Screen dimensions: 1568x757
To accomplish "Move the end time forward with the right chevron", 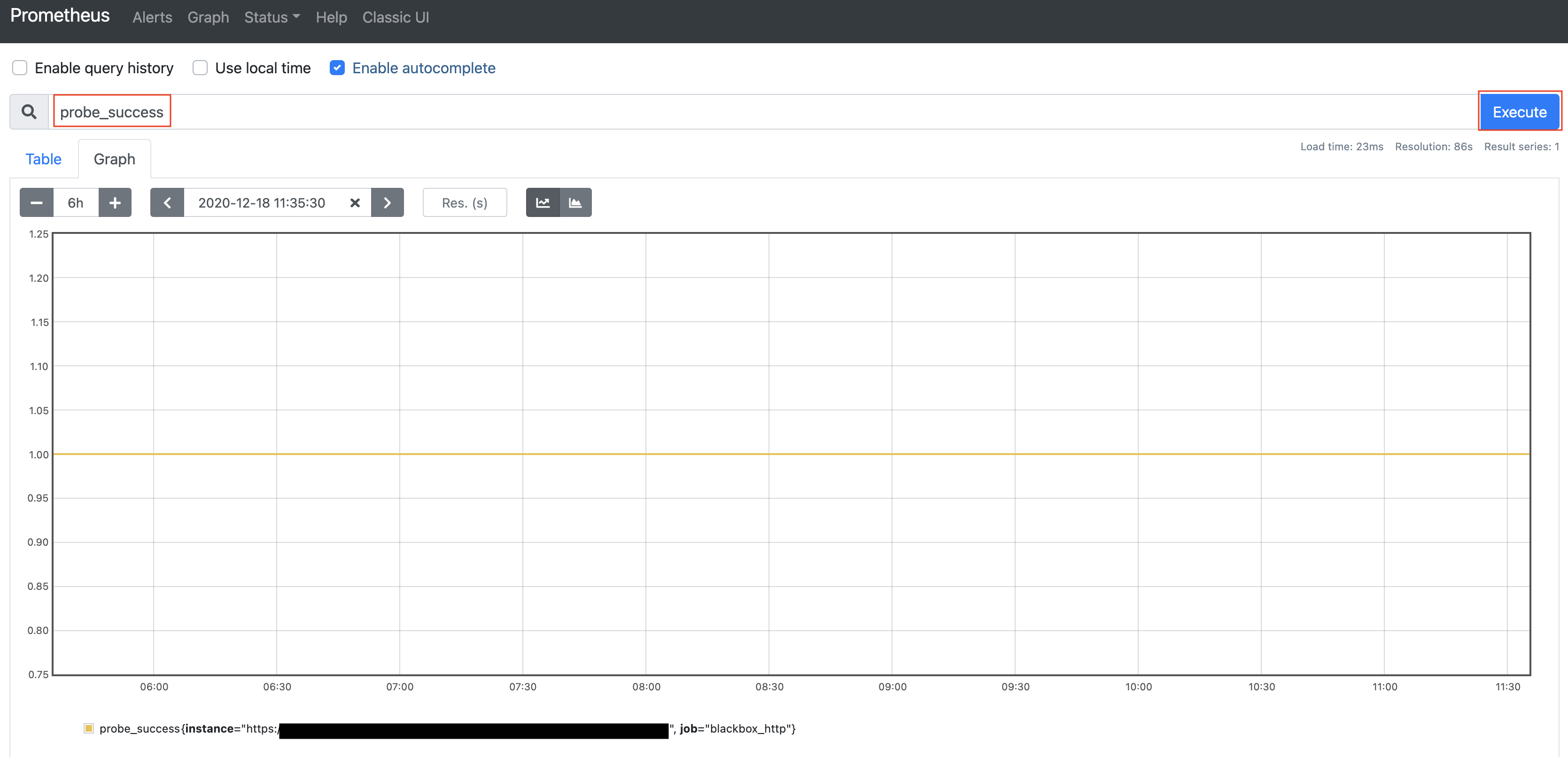I will click(x=387, y=203).
